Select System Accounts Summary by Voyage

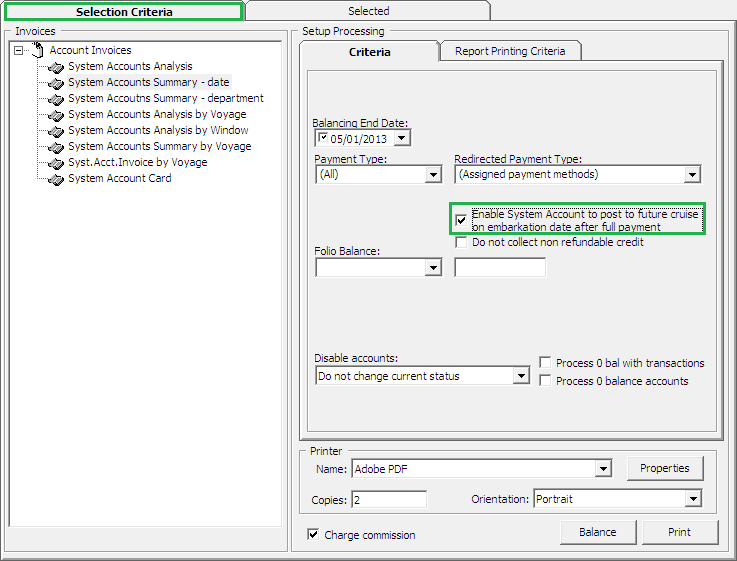[159, 146]
